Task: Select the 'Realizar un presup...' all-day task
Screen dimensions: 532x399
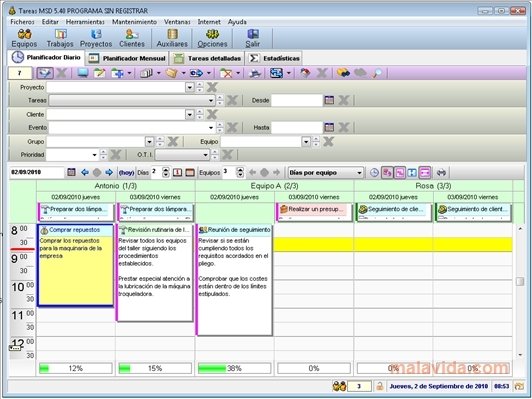Action: click(314, 212)
